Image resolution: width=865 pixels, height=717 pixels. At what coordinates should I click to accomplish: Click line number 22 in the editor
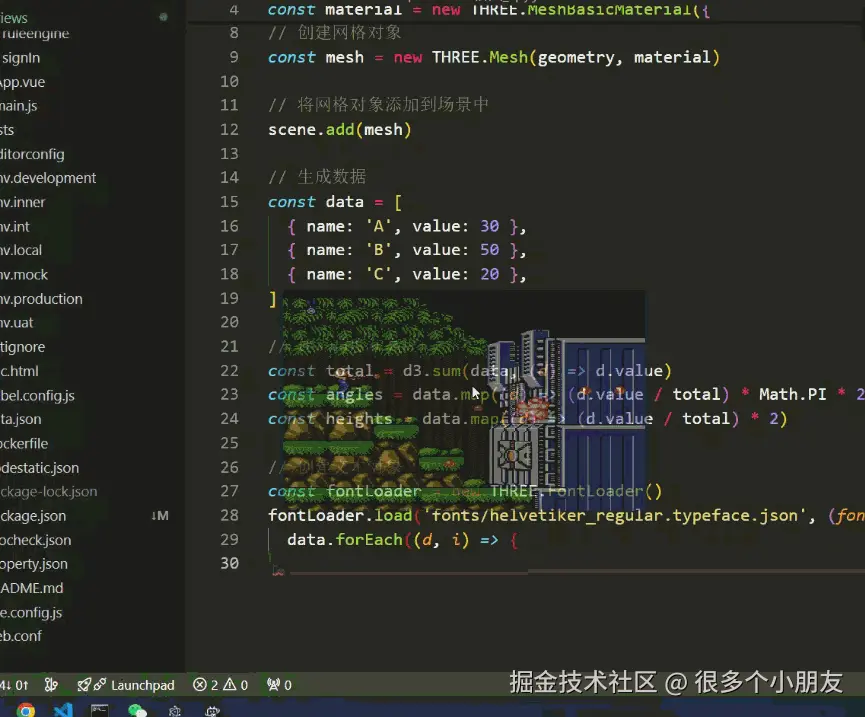coord(228,370)
